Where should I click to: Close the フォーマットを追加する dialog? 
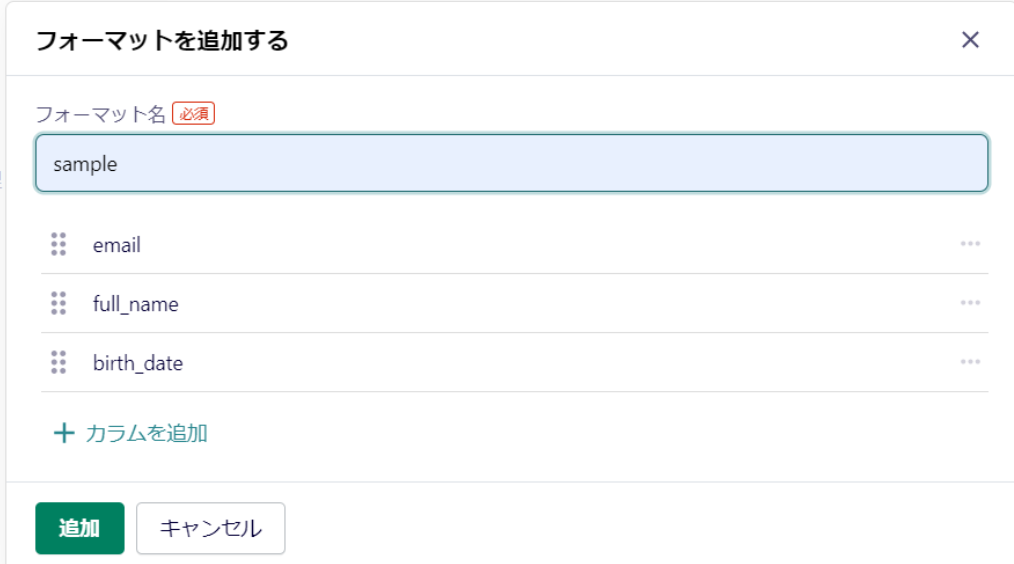coord(970,40)
